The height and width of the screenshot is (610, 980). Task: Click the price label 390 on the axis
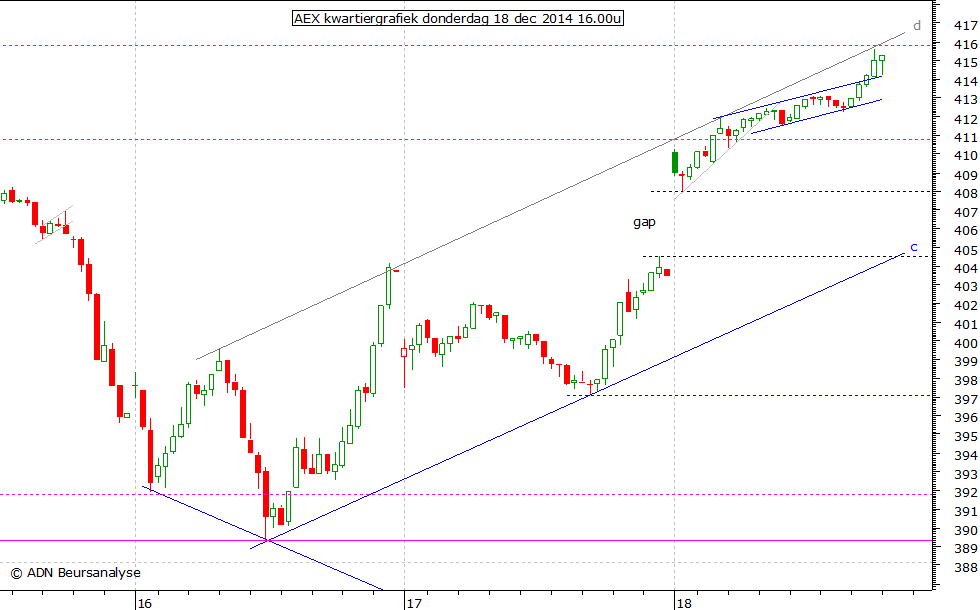pyautogui.click(x=966, y=530)
